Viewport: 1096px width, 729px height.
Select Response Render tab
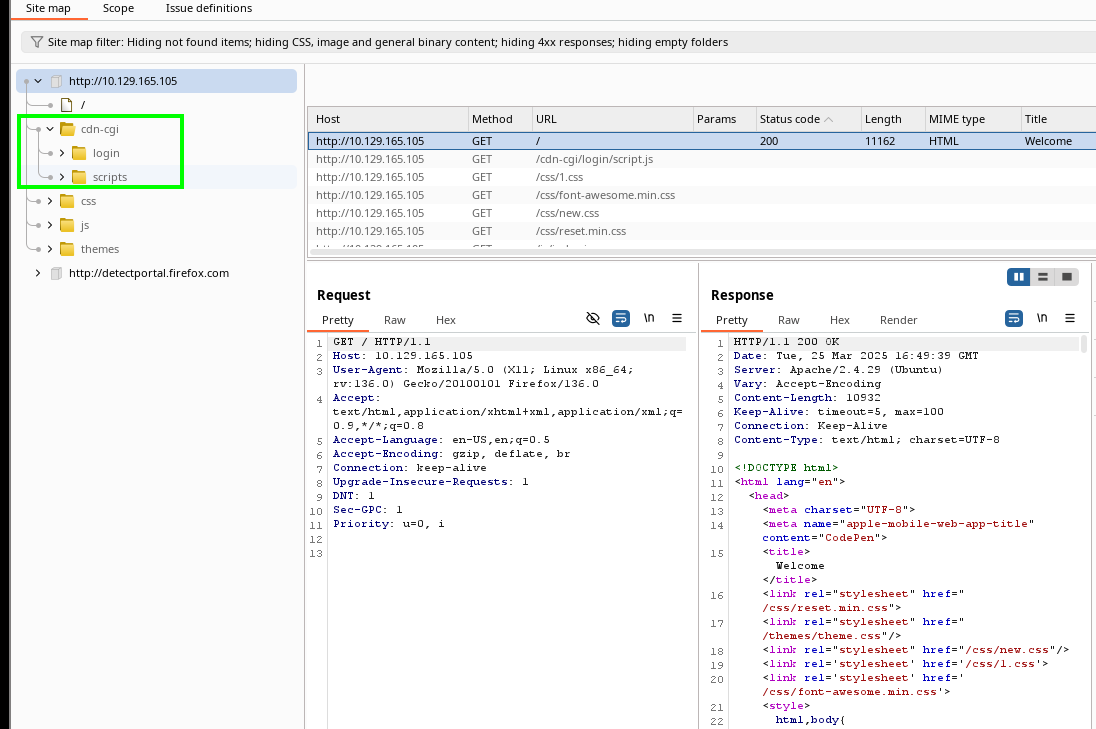click(x=898, y=320)
